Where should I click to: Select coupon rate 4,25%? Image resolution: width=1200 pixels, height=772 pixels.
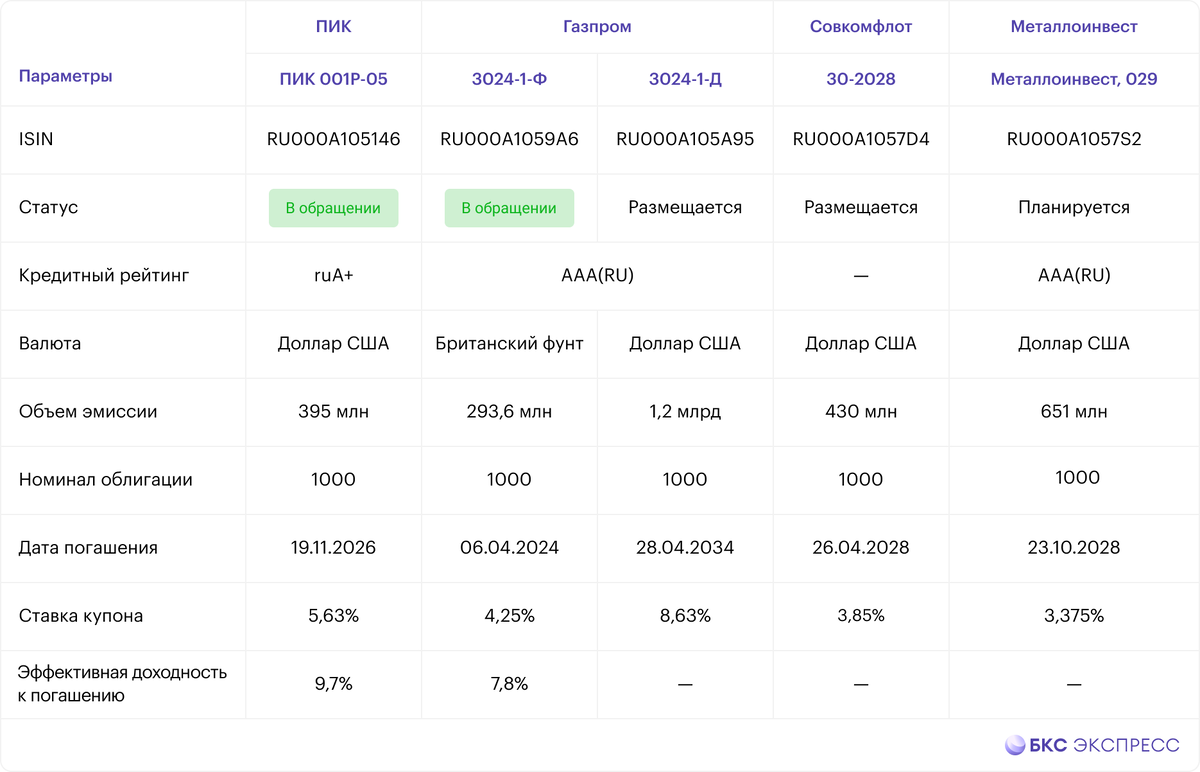point(509,616)
